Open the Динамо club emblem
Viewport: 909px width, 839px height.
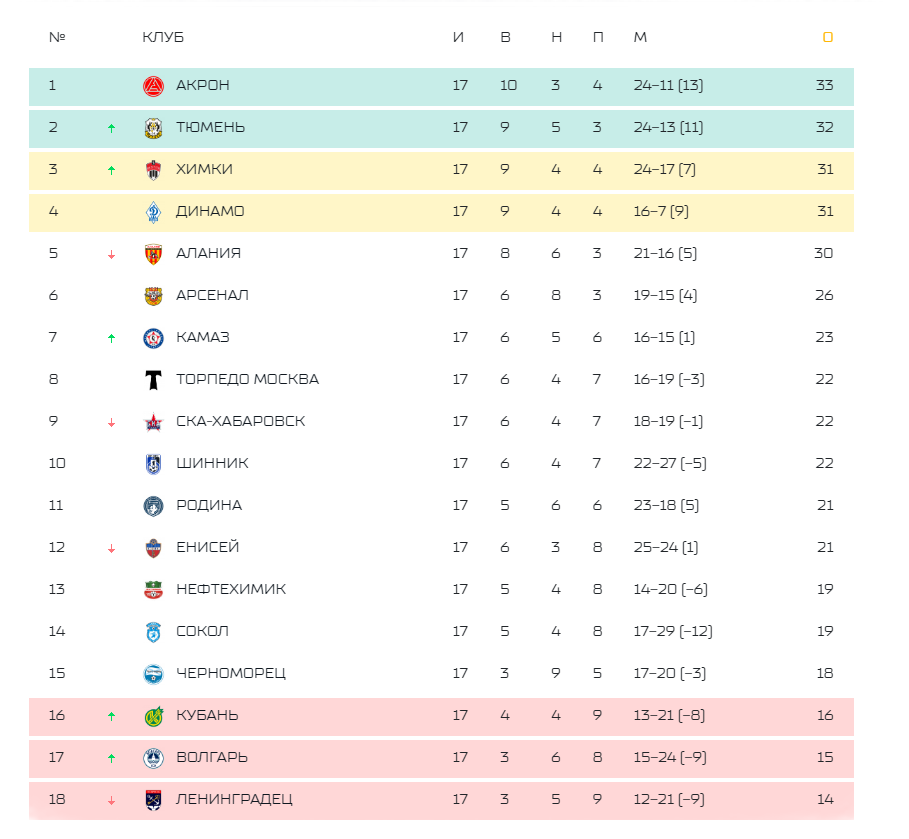click(154, 212)
